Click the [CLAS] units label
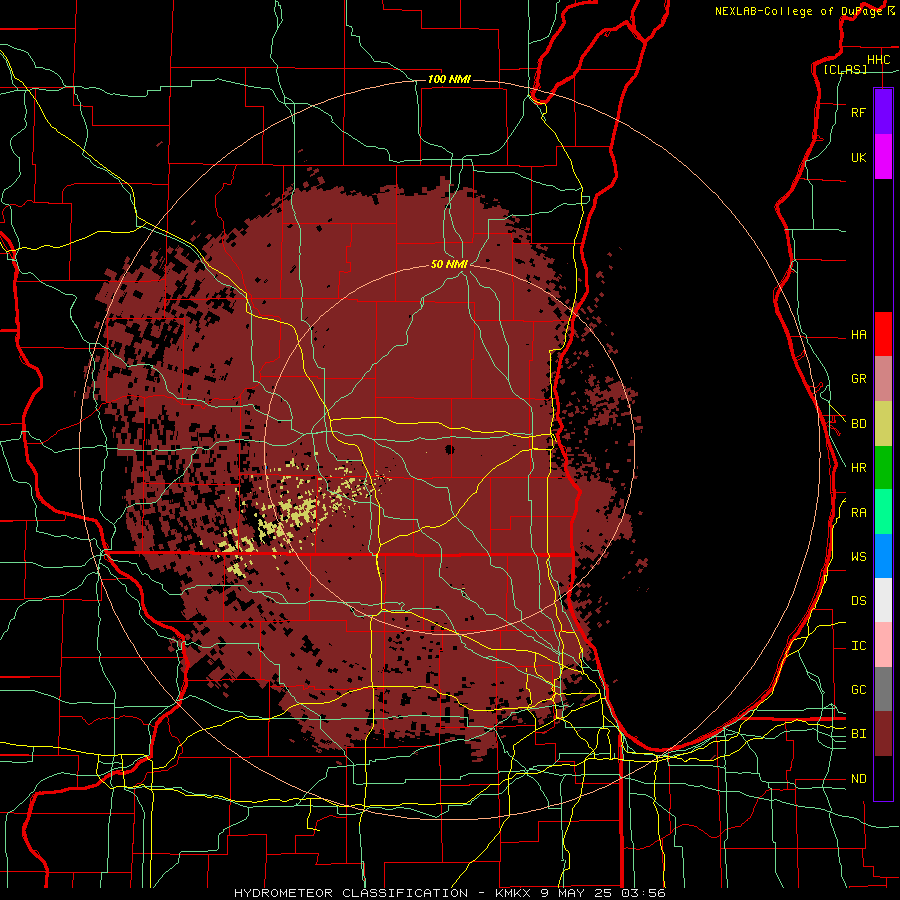 pos(845,70)
